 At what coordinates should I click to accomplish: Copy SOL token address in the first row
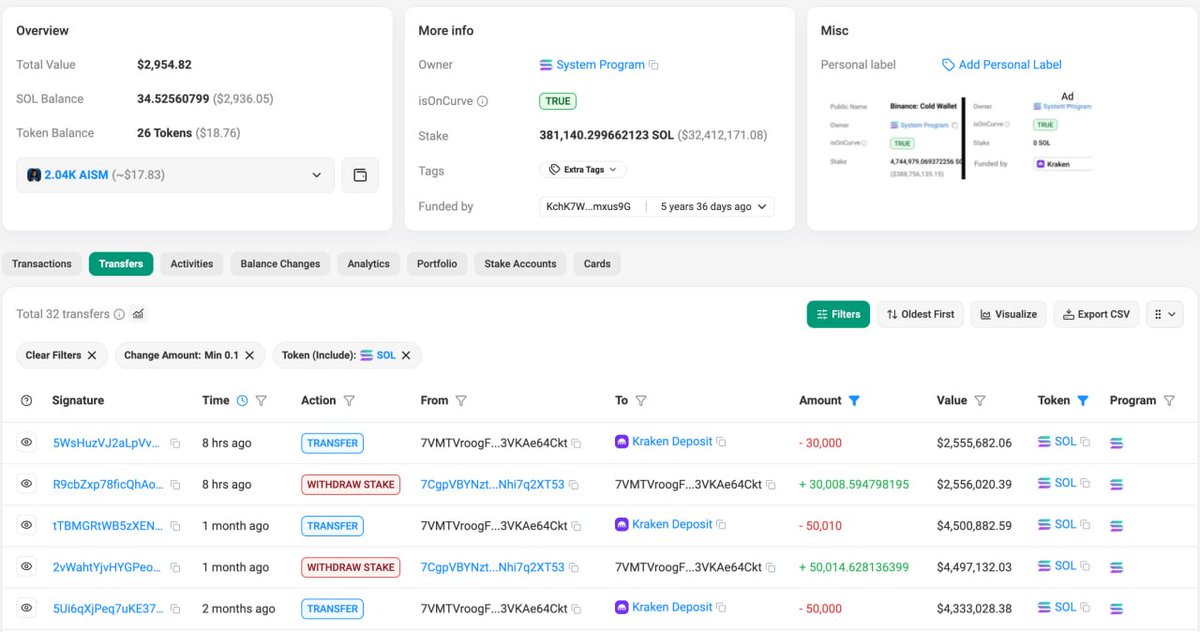pyautogui.click(x=1085, y=442)
